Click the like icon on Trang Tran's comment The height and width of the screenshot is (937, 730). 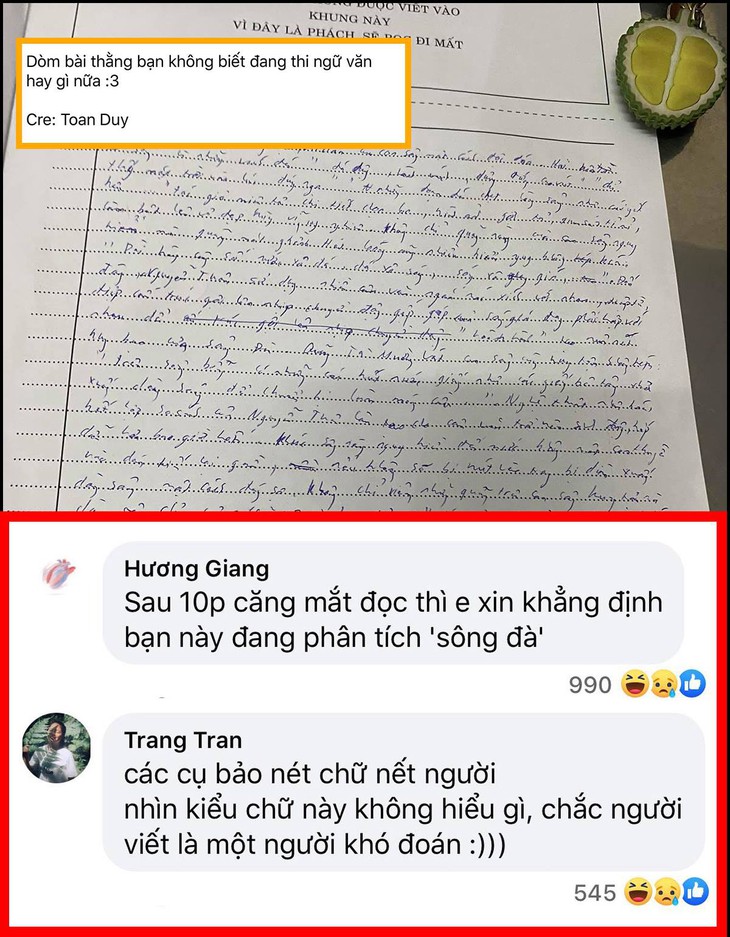[x=695, y=892]
